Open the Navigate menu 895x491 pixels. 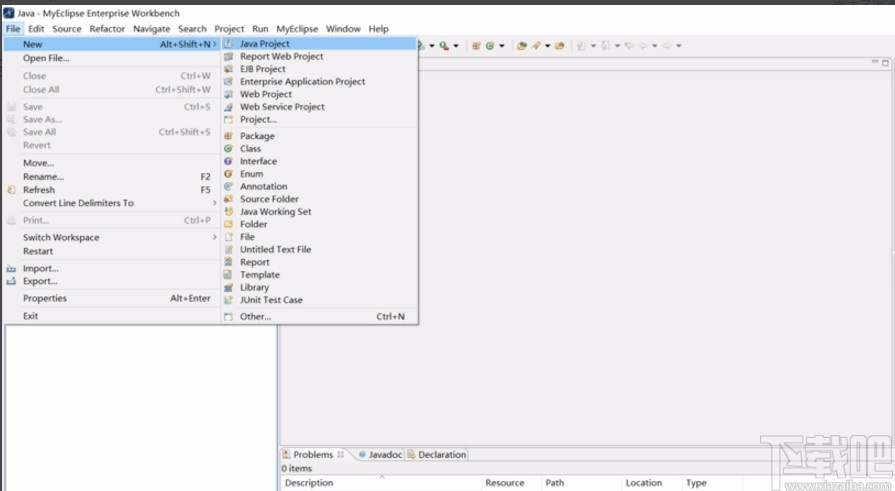point(151,29)
